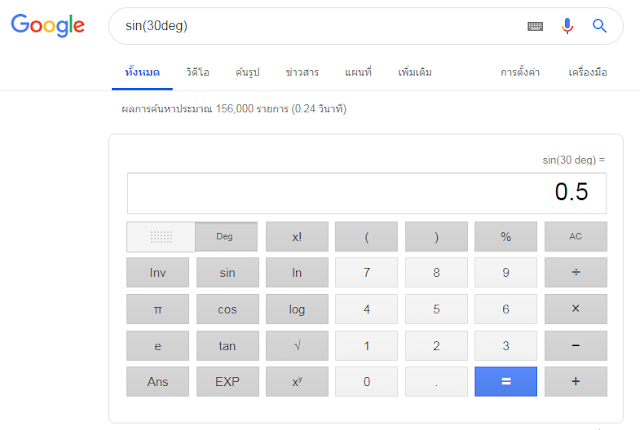Click the division ÷ key

pyautogui.click(x=576, y=273)
